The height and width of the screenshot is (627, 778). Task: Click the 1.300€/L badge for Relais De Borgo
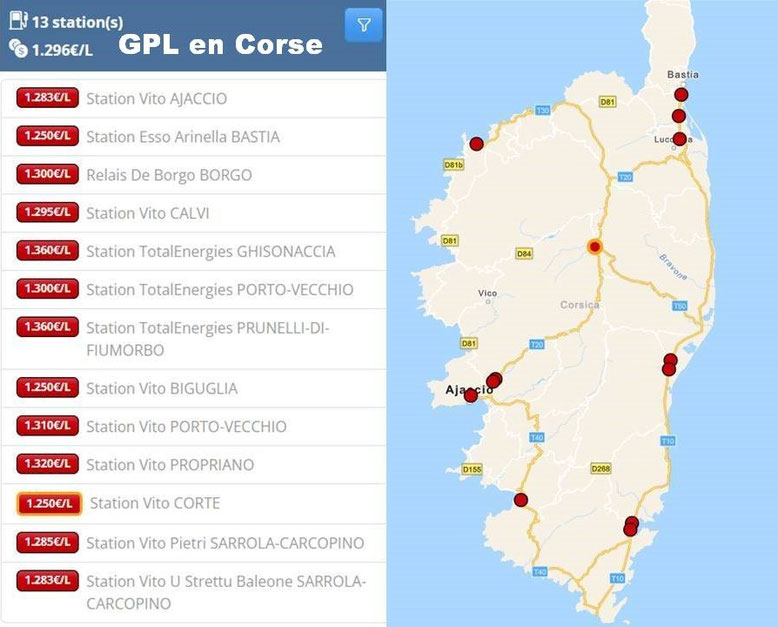point(48,174)
